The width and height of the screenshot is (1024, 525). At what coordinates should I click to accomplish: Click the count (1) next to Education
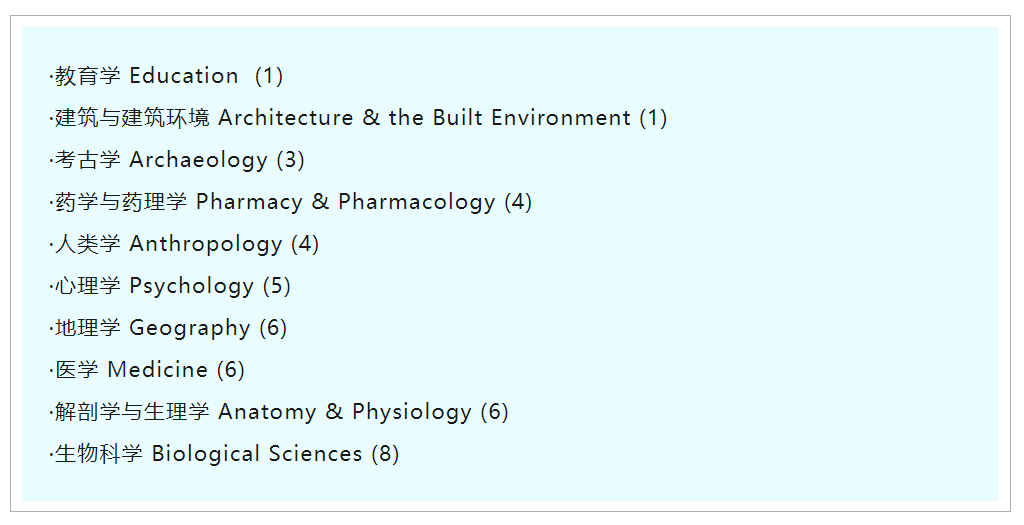click(x=269, y=76)
